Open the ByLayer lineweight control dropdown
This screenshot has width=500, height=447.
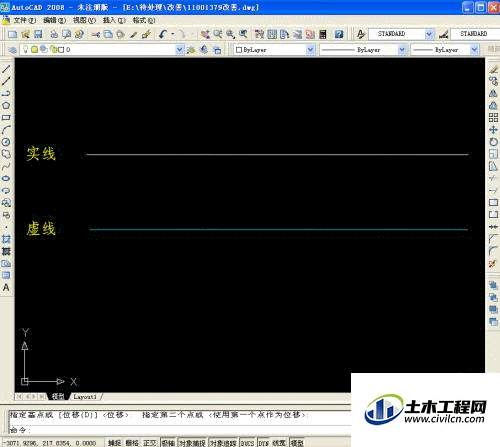(x=474, y=50)
